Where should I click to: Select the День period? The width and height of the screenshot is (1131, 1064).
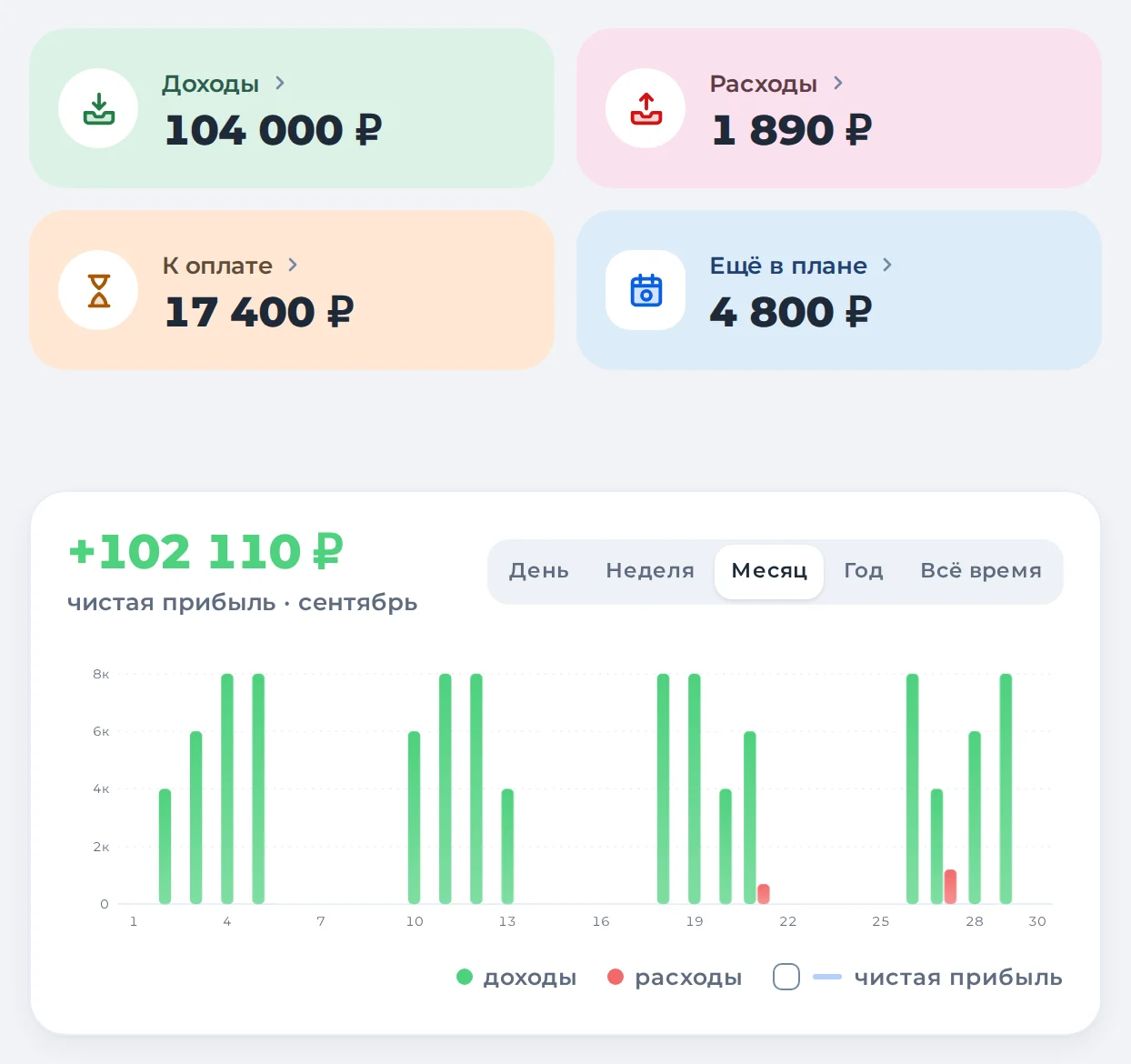point(539,571)
